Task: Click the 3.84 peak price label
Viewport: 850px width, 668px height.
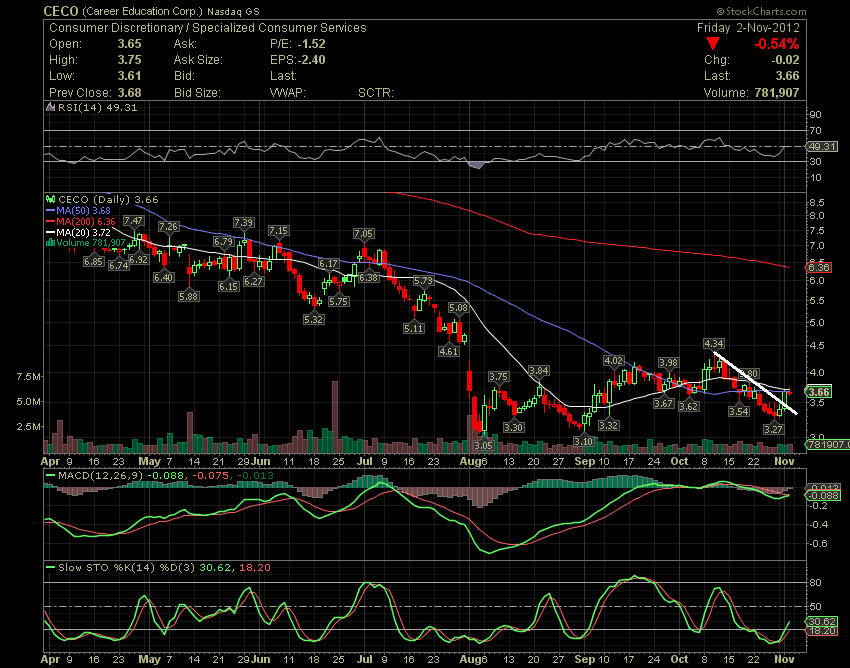Action: pyautogui.click(x=538, y=370)
